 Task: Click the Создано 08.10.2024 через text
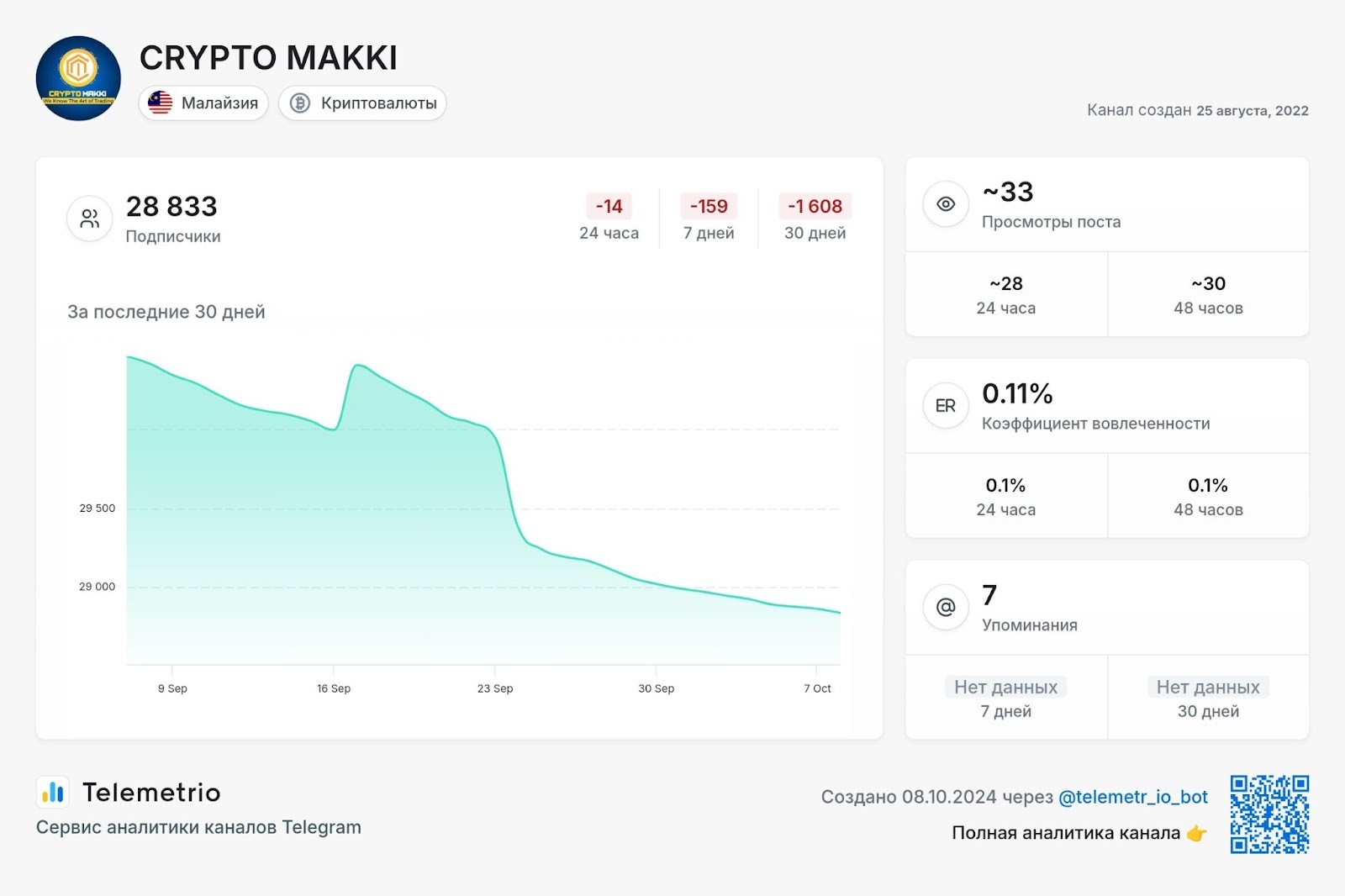[x=937, y=797]
